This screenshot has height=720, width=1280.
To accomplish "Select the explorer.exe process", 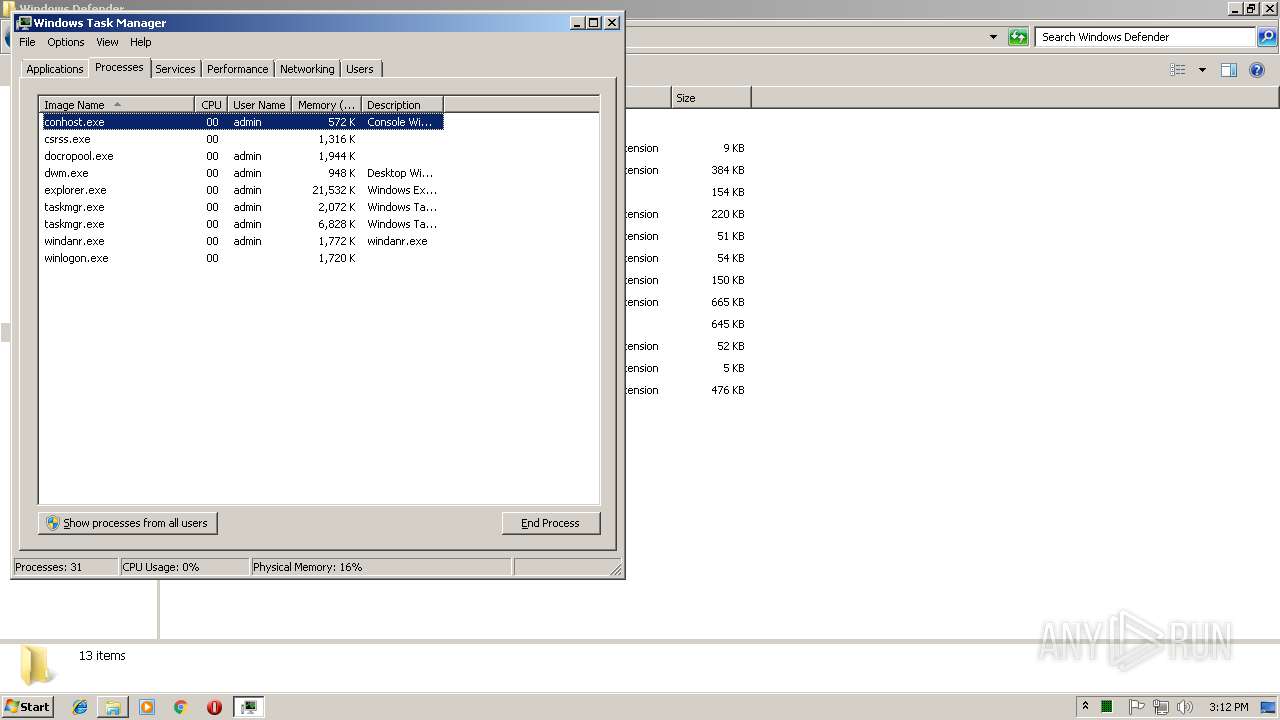I will tap(243, 190).
